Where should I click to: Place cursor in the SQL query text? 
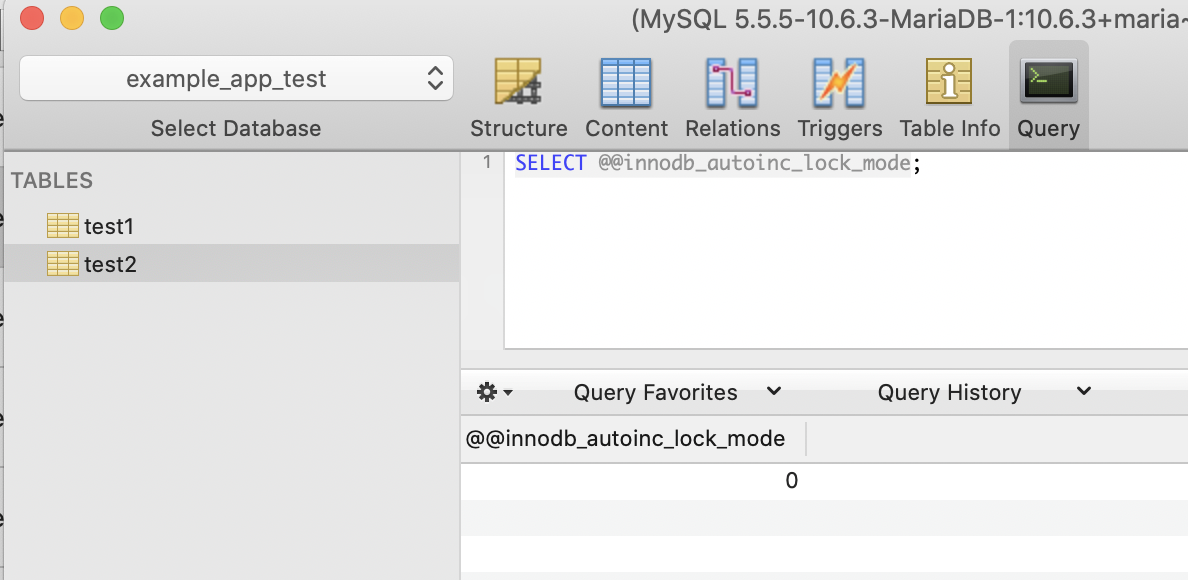click(715, 162)
